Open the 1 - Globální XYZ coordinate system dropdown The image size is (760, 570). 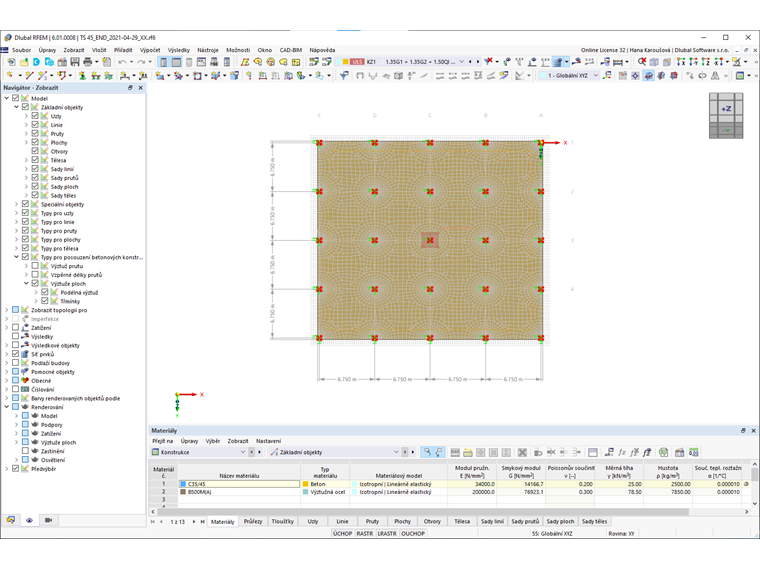click(x=596, y=75)
